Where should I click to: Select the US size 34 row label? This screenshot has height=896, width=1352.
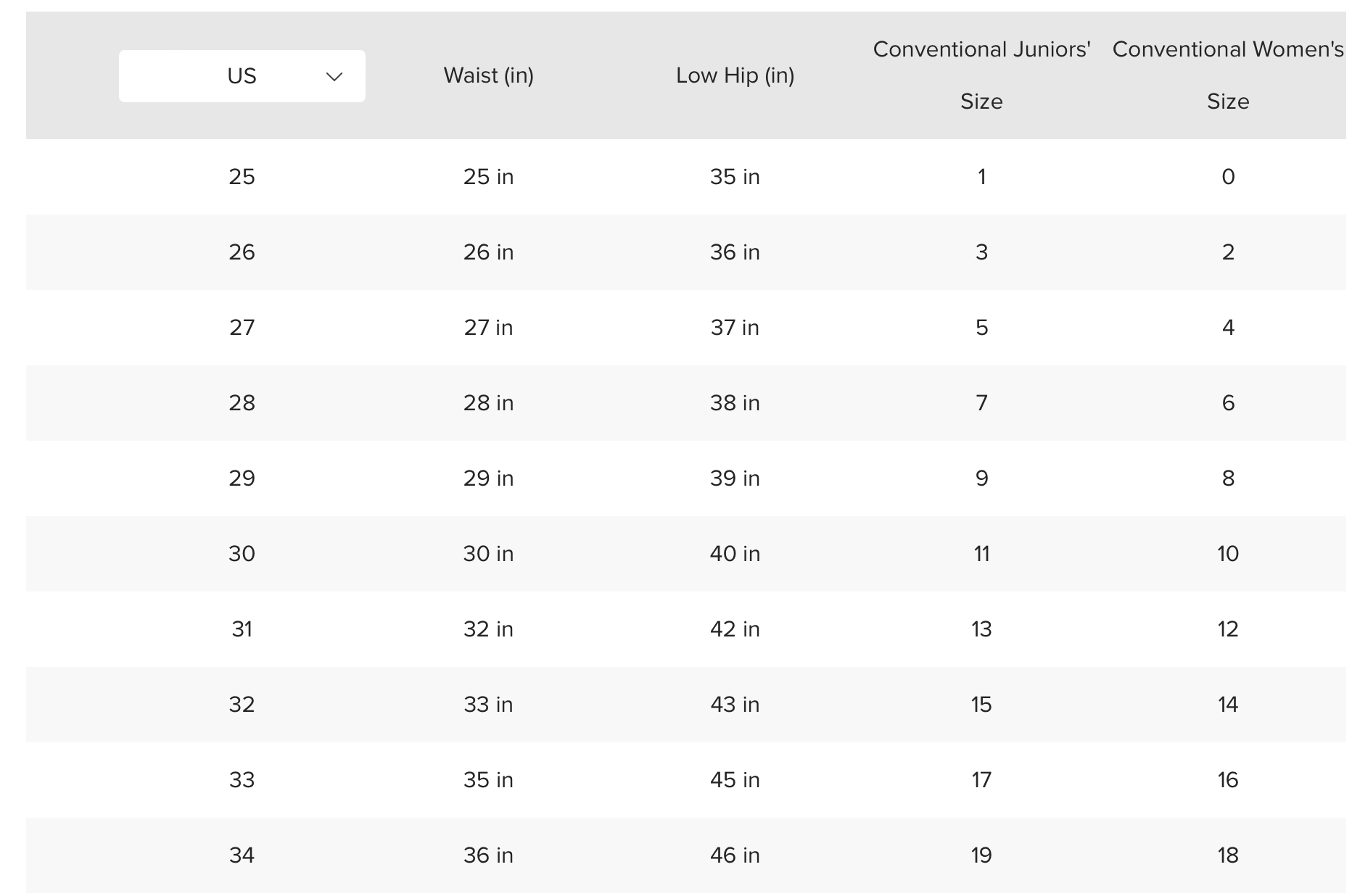click(x=242, y=855)
